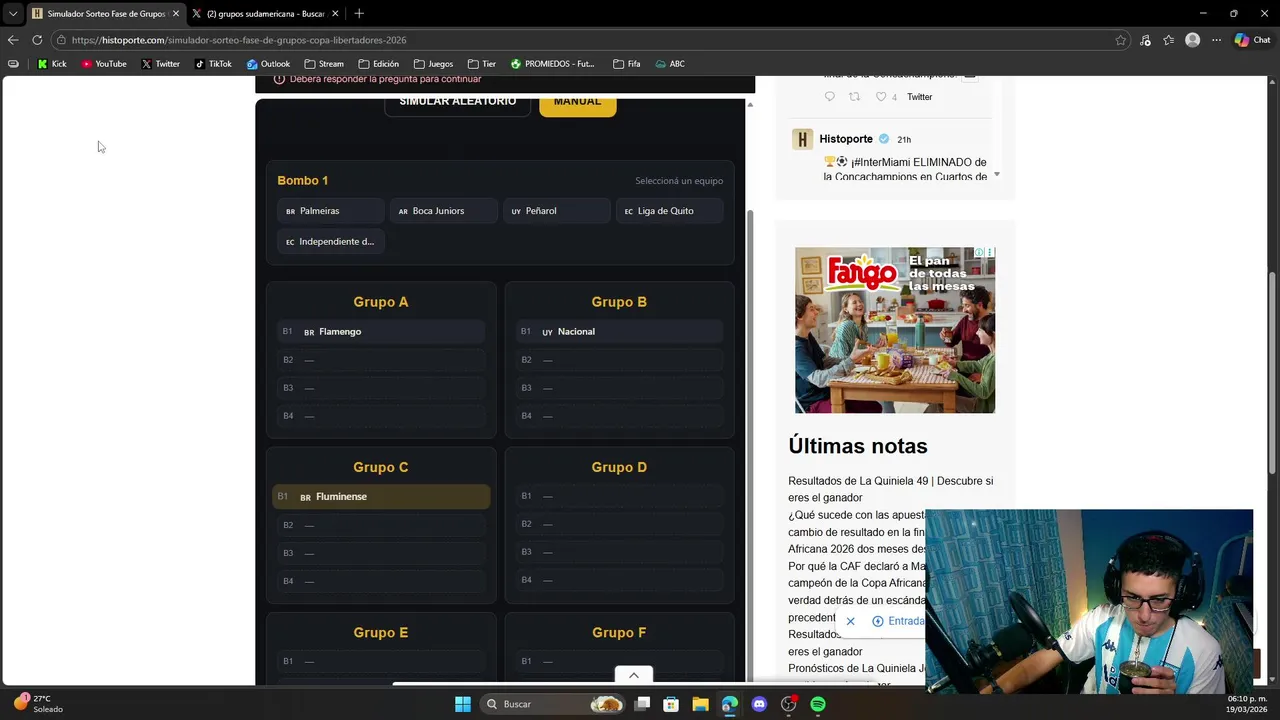Screen dimensions: 1280x720
Task: Select Flamengo in Grupo A
Action: tap(381, 331)
